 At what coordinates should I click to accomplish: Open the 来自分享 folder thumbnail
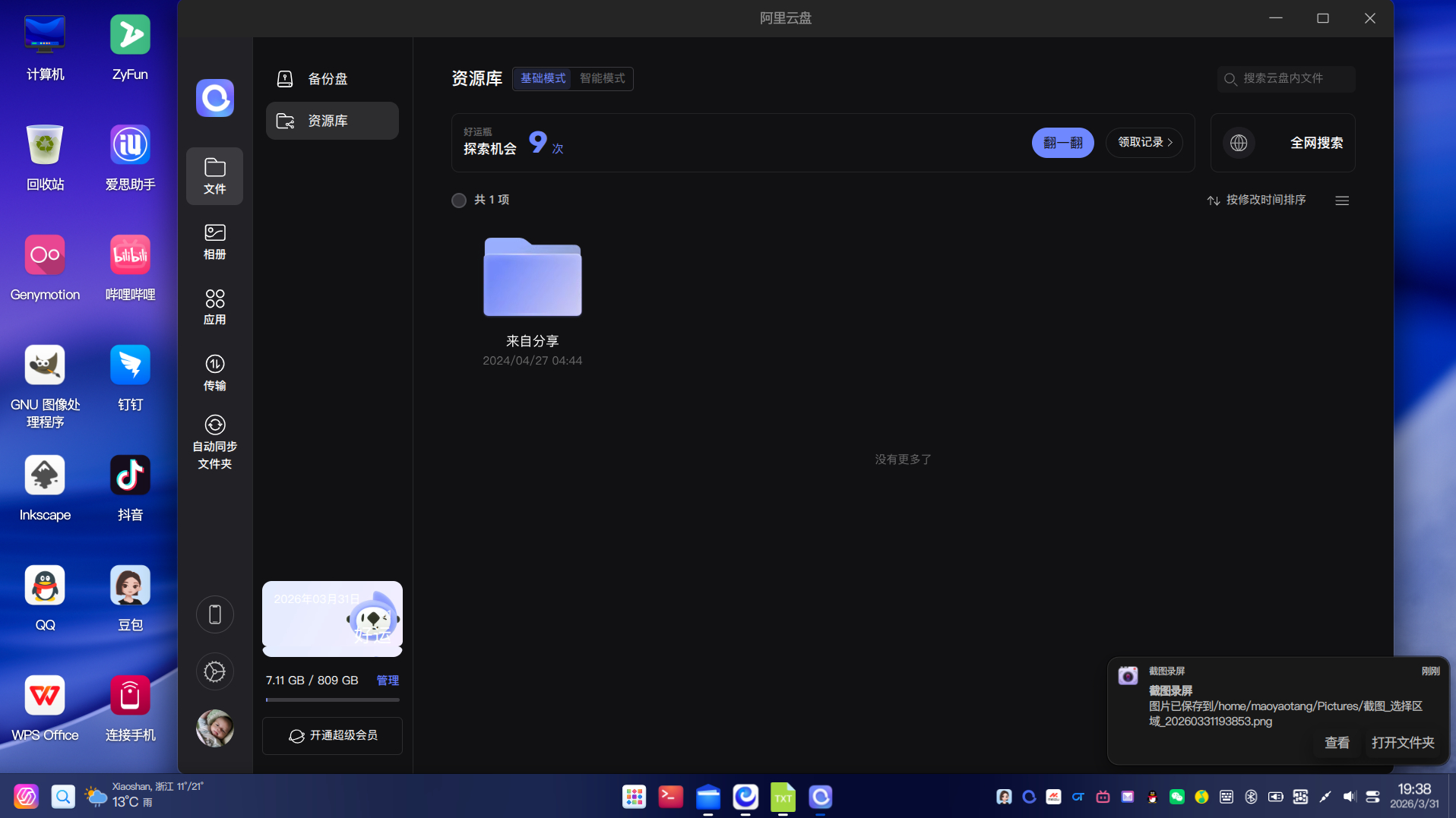coord(532,277)
